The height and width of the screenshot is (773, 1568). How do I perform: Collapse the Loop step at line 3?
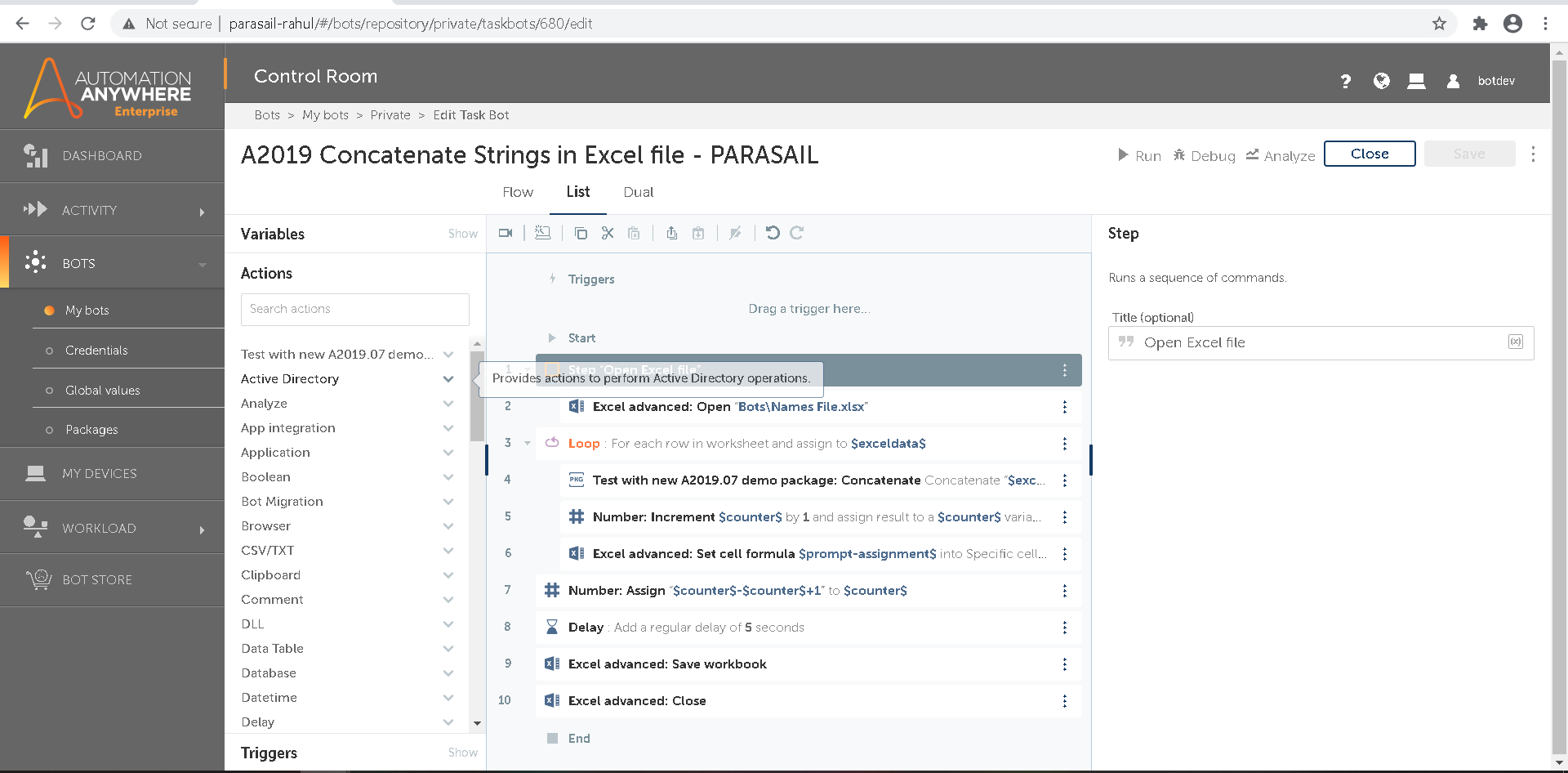[528, 444]
